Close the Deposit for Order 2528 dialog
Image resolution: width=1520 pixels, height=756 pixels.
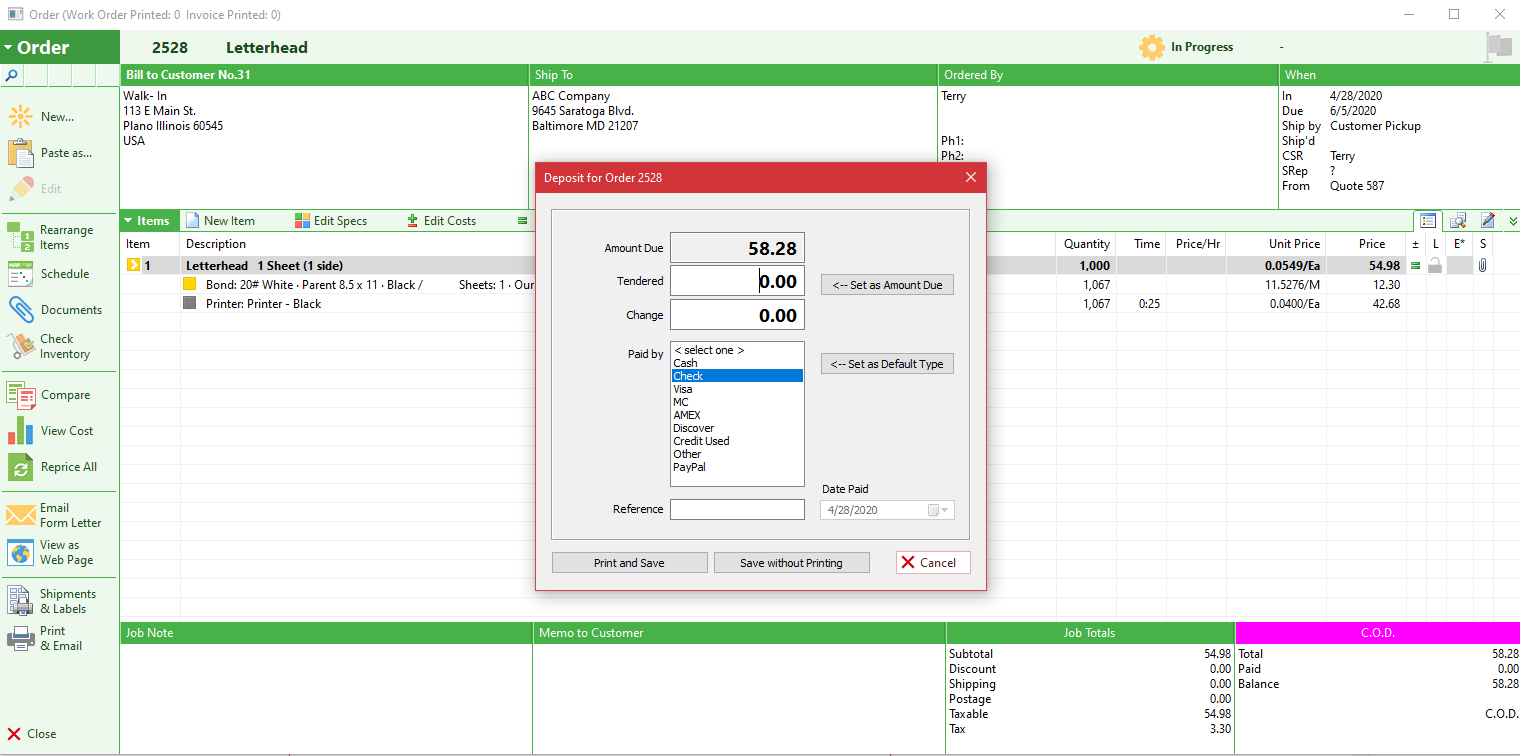pos(970,178)
